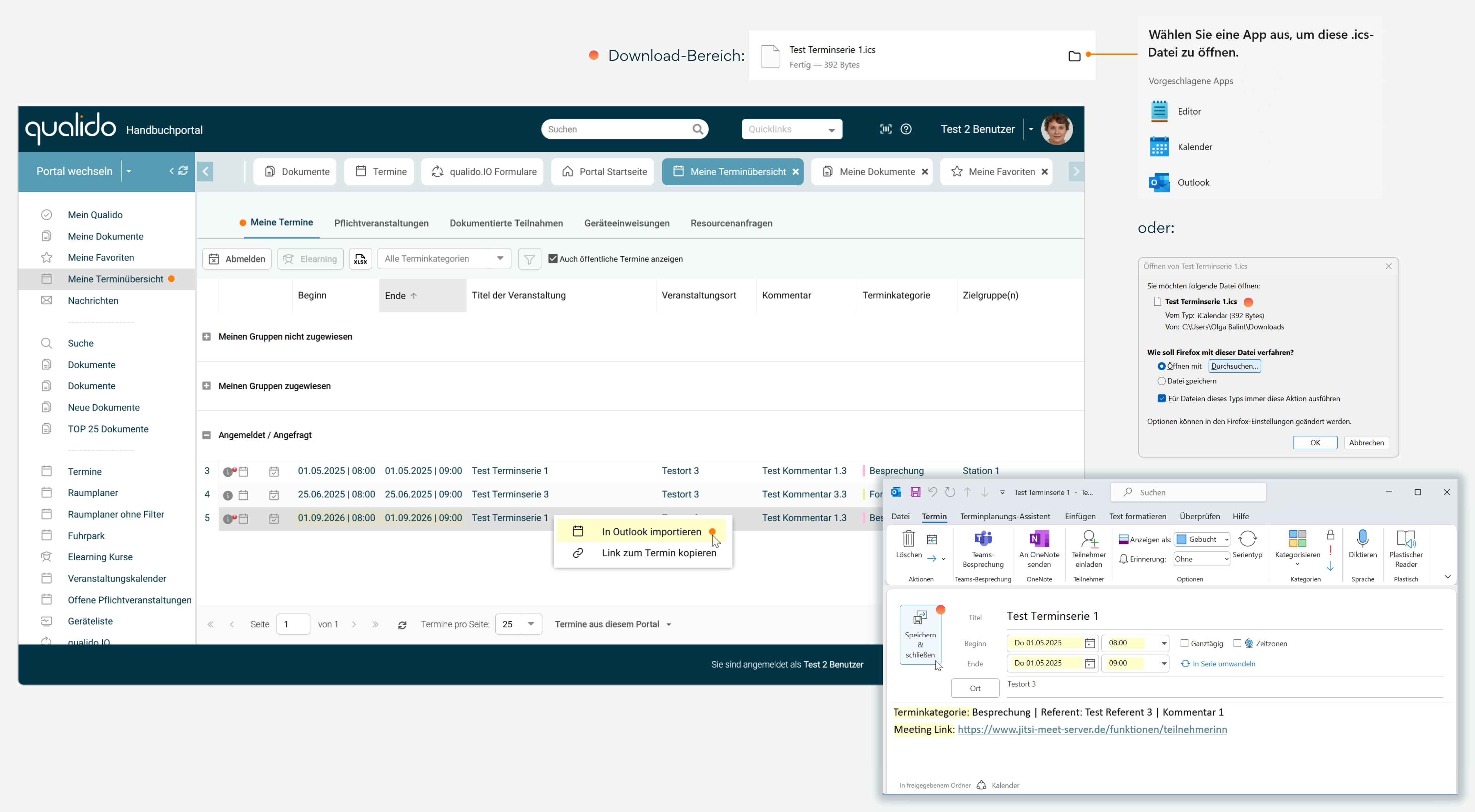
Task: Click the filter funnel icon
Action: [x=529, y=259]
